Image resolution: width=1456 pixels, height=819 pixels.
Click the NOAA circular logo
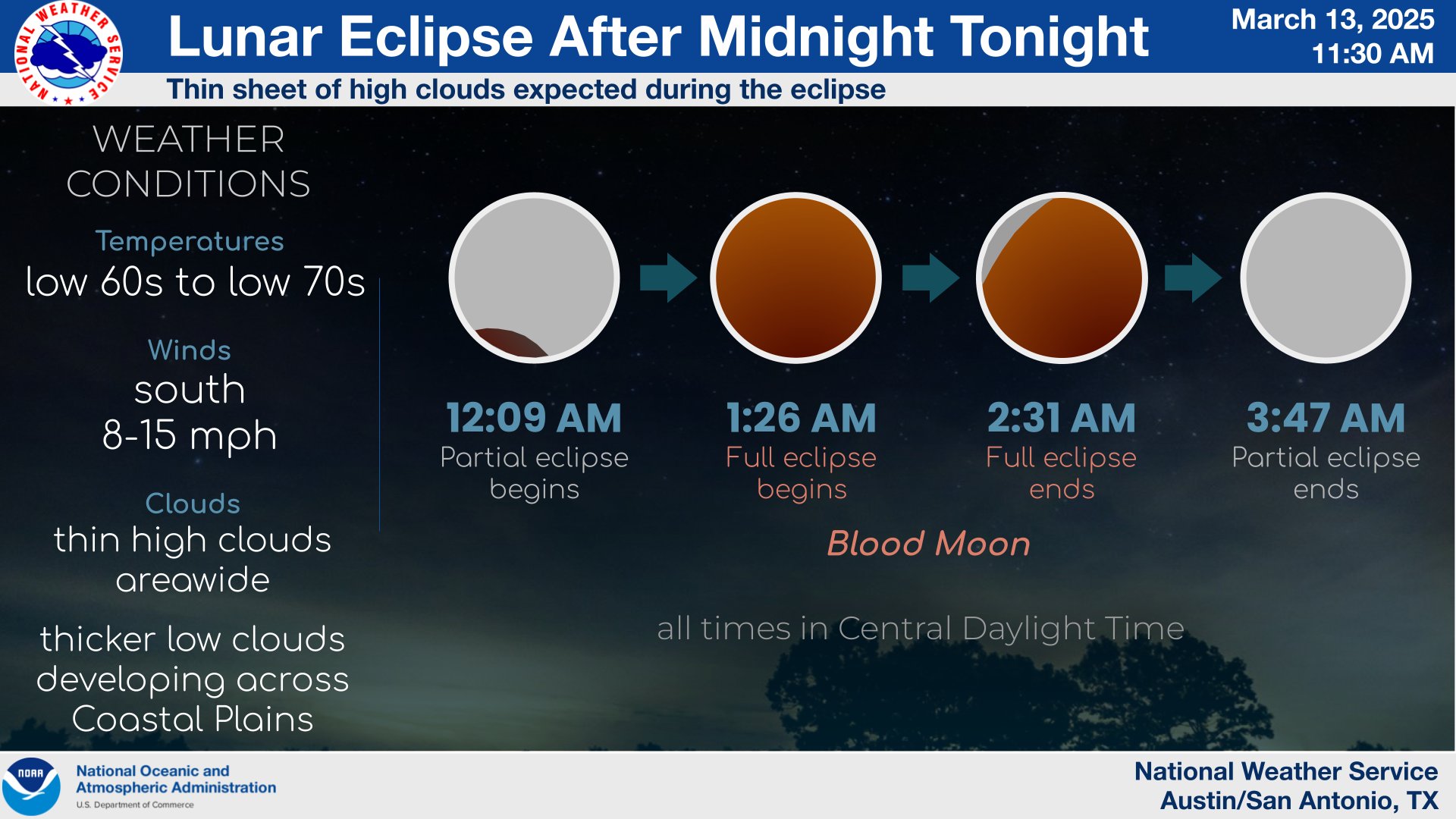tap(31, 786)
